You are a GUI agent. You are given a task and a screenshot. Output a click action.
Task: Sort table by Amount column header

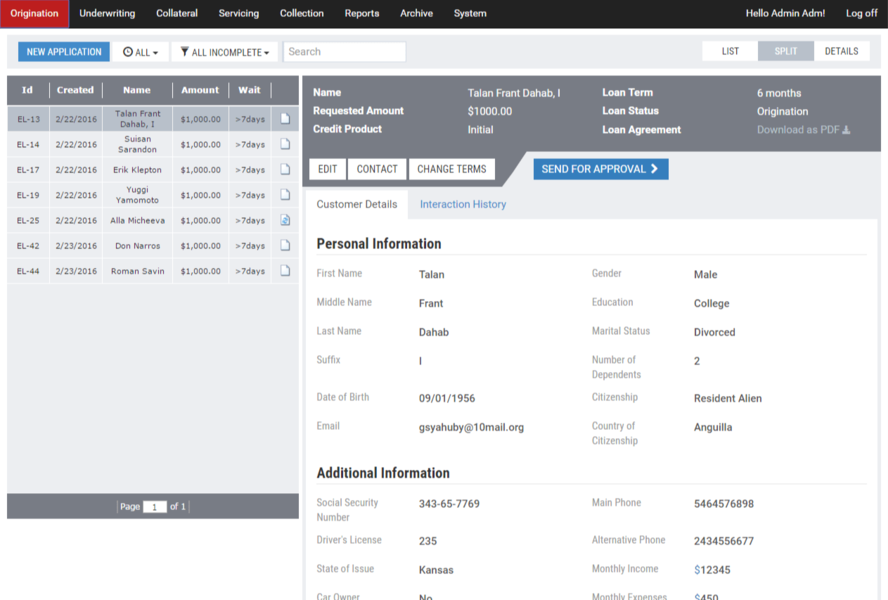click(200, 90)
